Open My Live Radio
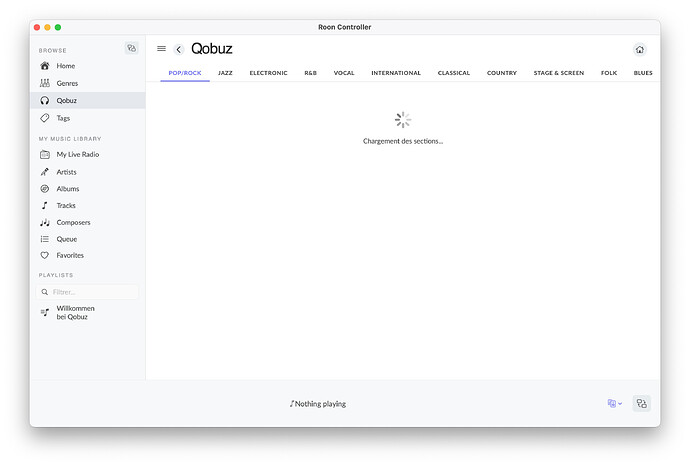This screenshot has height=466, width=690. [88, 154]
